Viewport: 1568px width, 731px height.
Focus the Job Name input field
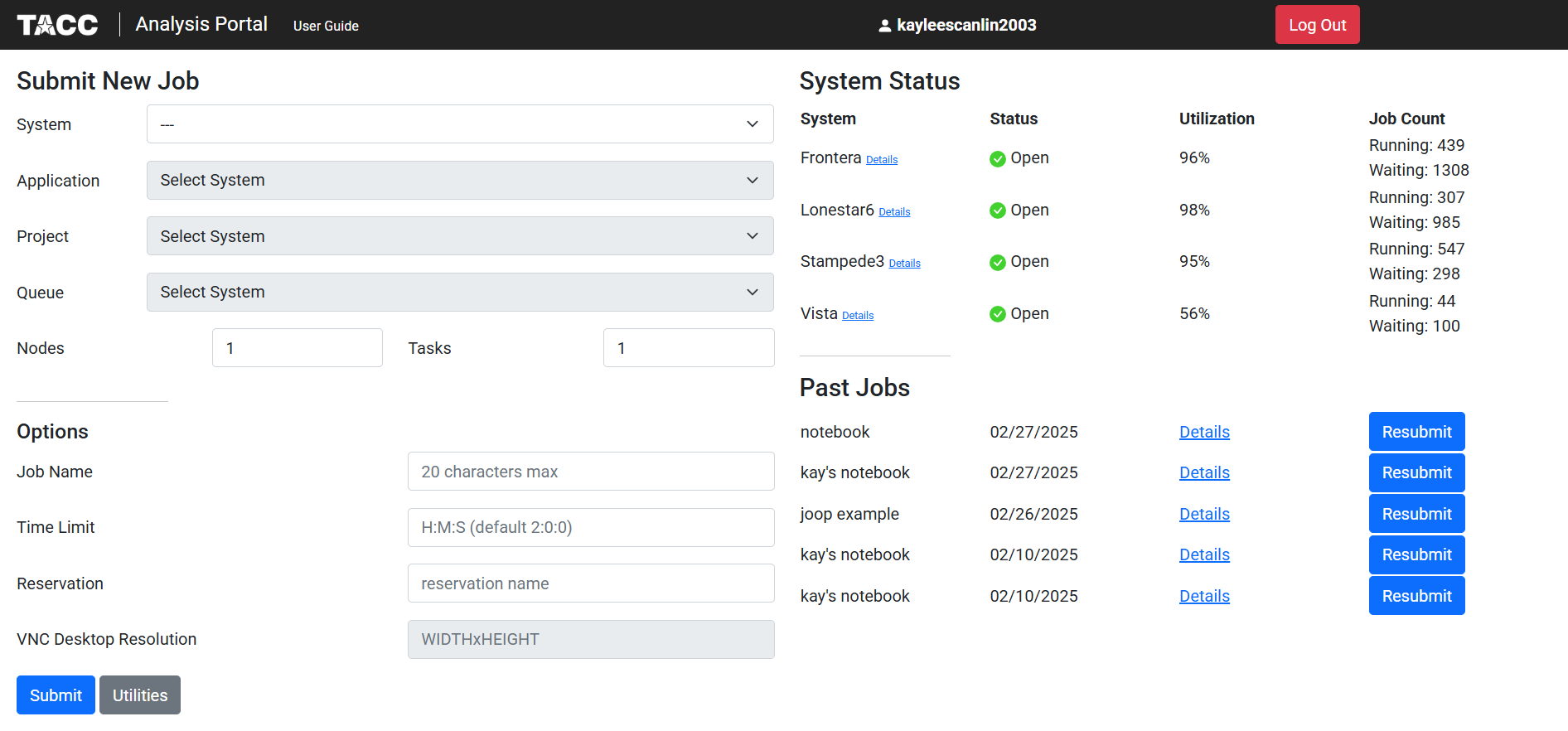(x=591, y=472)
